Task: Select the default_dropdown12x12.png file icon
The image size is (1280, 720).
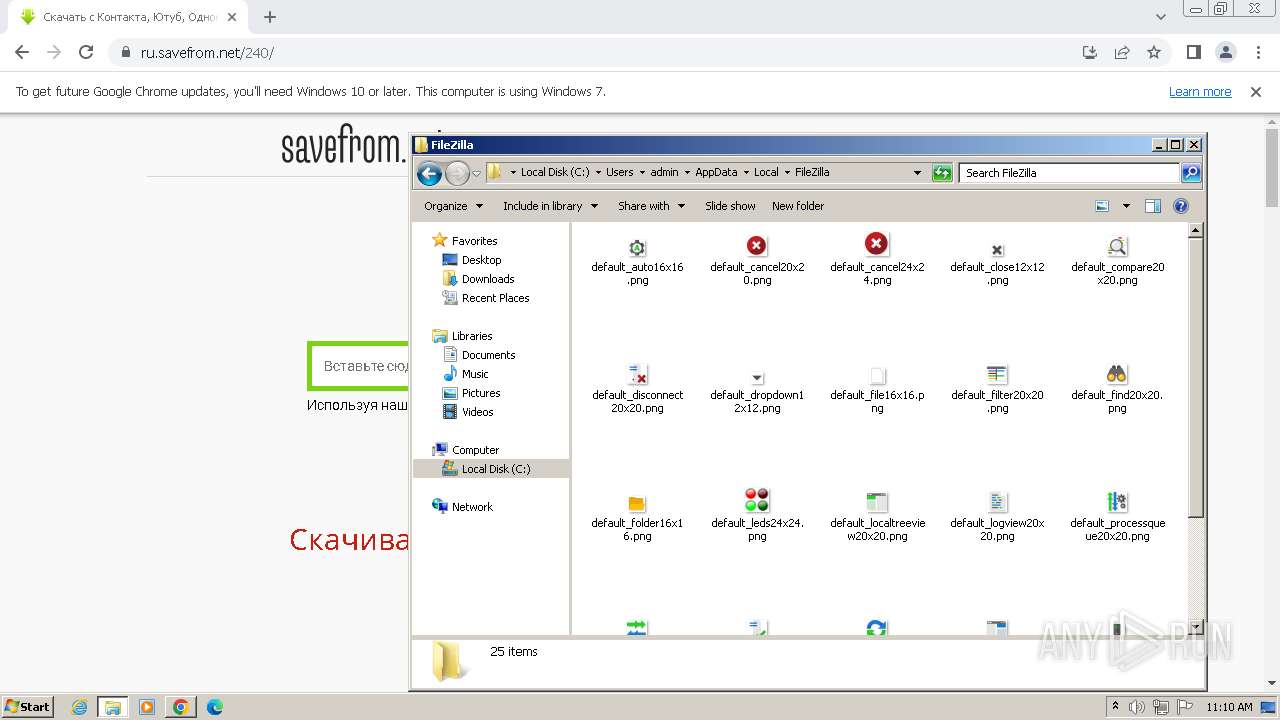Action: (757, 378)
